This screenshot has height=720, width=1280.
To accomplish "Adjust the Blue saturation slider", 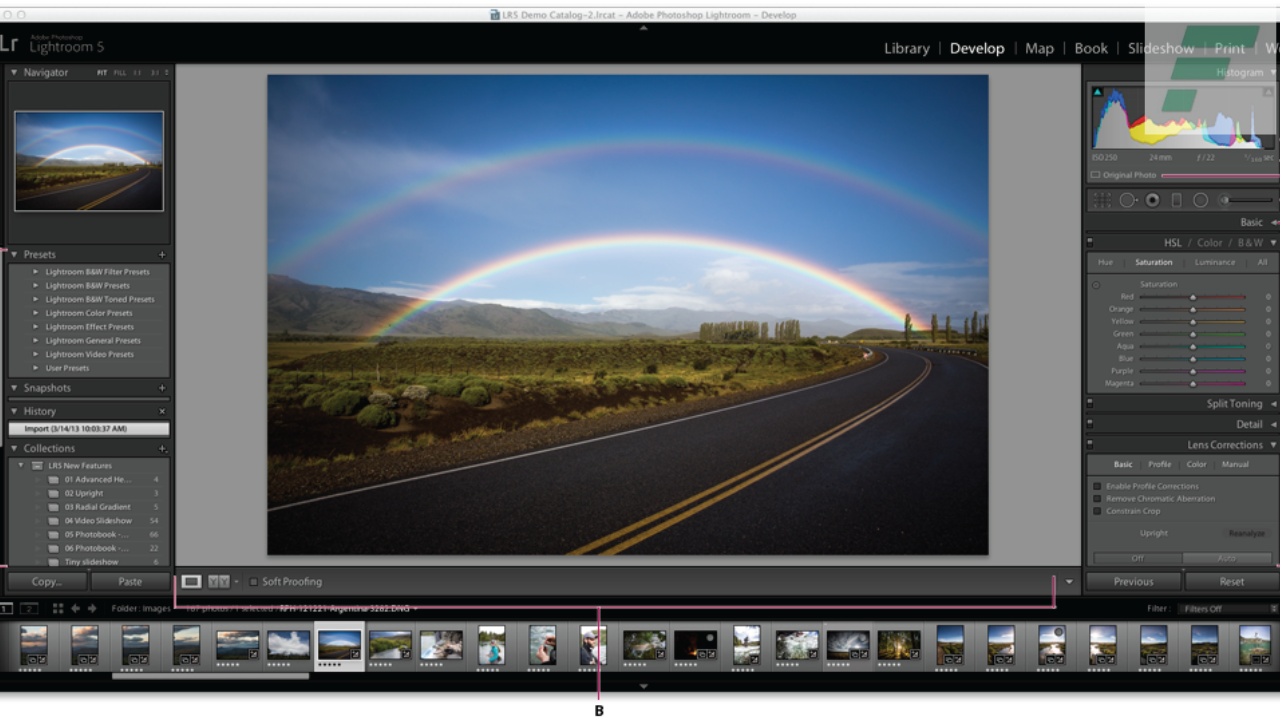I will 1193,358.
